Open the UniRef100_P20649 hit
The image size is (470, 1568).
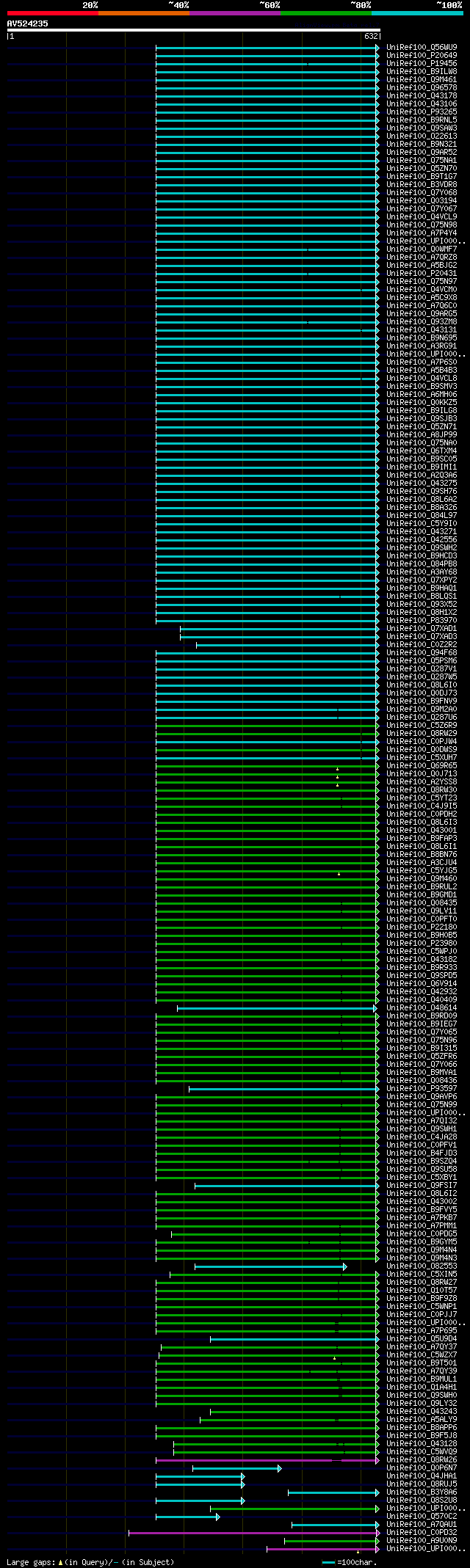point(422,55)
